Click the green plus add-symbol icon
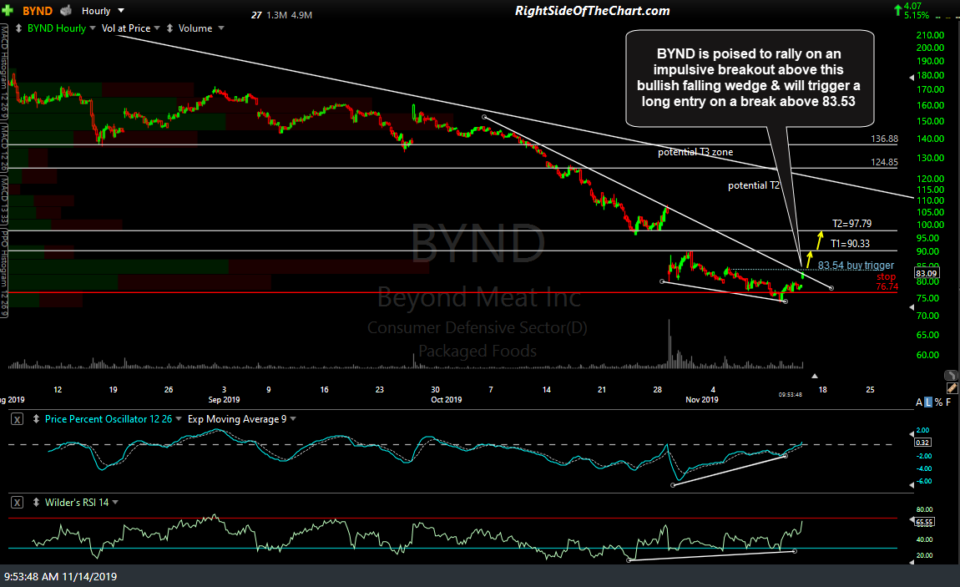Image resolution: width=960 pixels, height=587 pixels. (x=8, y=10)
